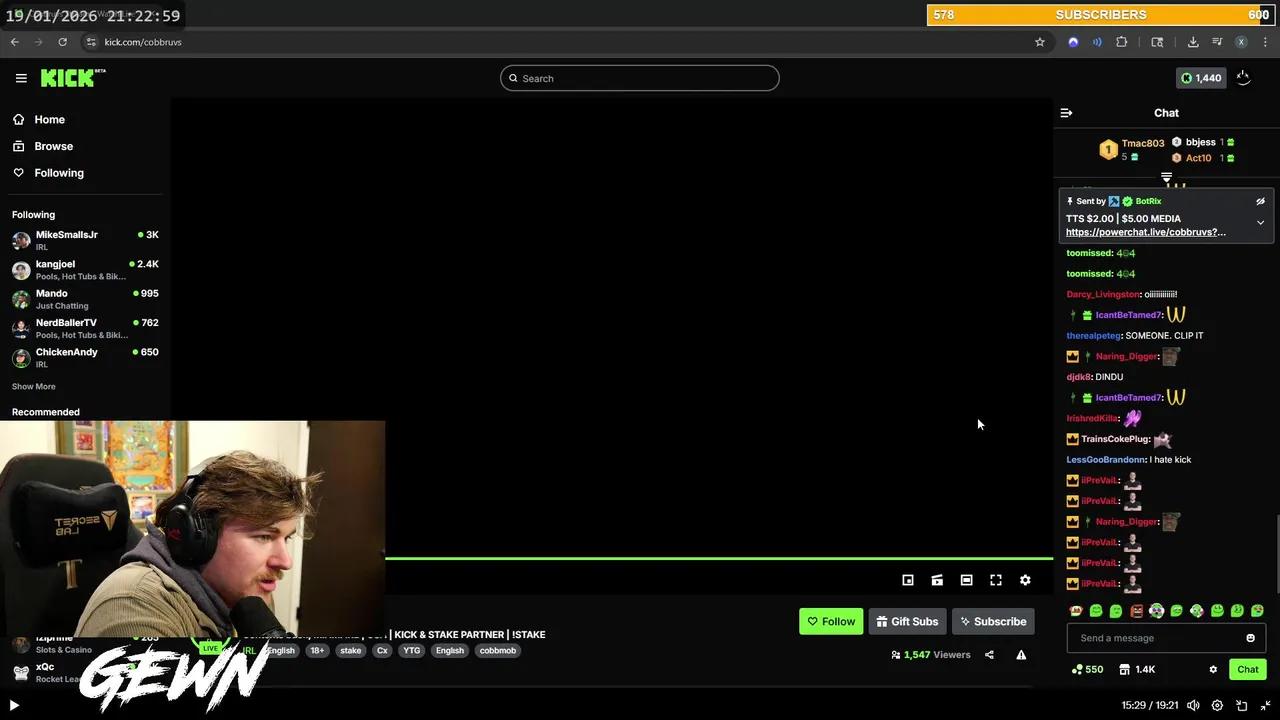Open Mando followed channel
This screenshot has height=720, width=1280.
point(85,299)
